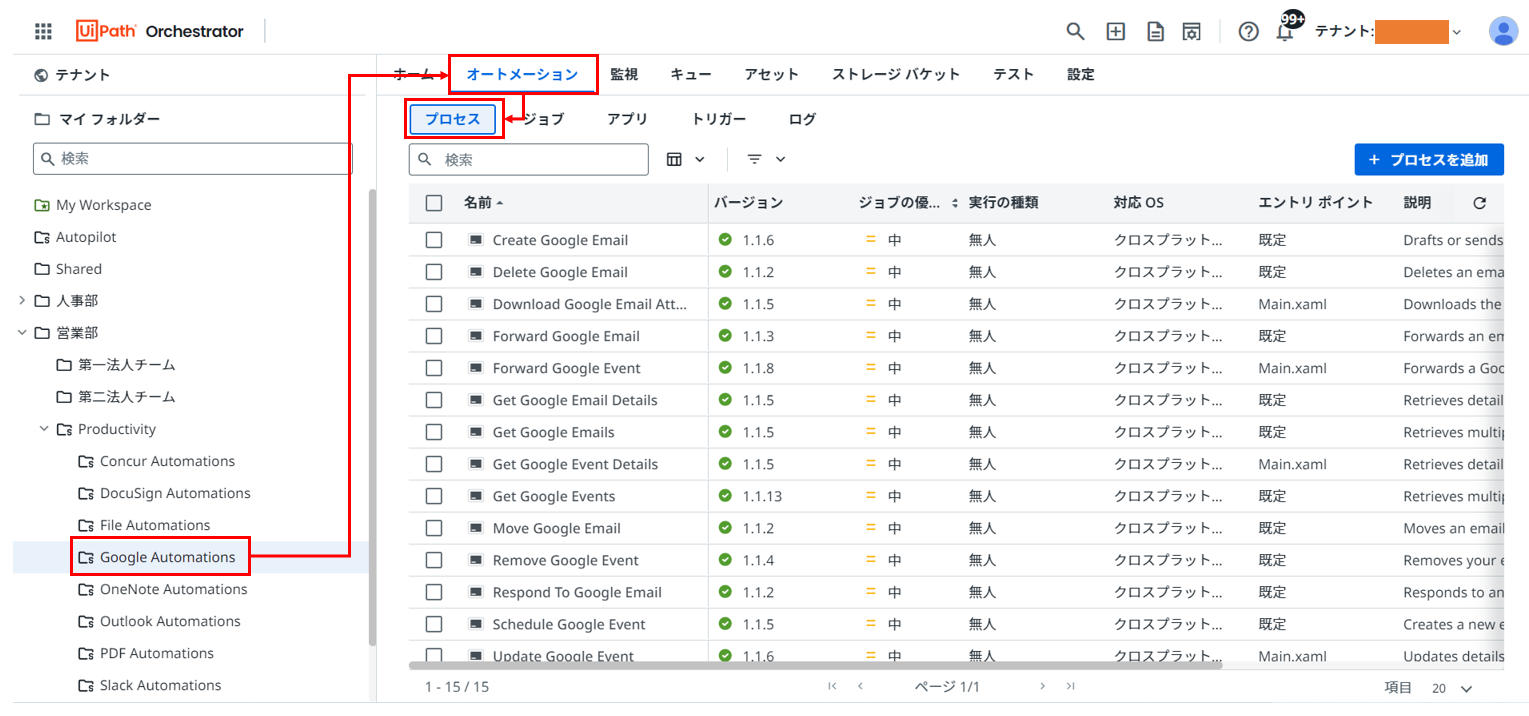
Task: Open global search magnifier in header
Action: point(1075,31)
